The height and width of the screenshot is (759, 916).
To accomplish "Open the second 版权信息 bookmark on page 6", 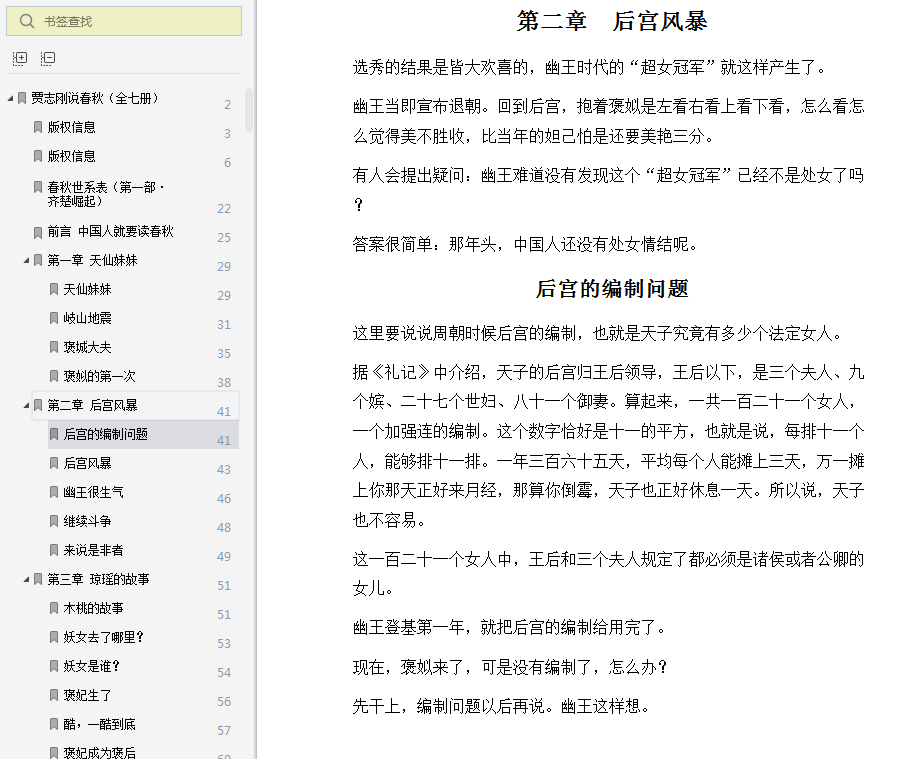I will coord(71,156).
